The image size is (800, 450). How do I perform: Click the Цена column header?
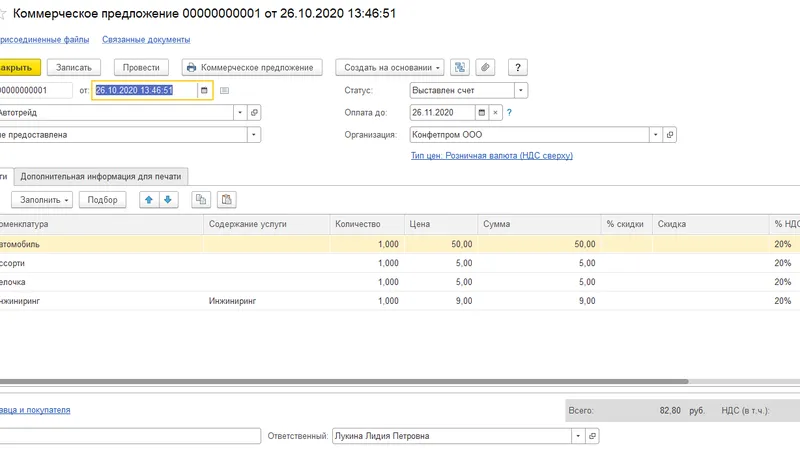[441, 224]
